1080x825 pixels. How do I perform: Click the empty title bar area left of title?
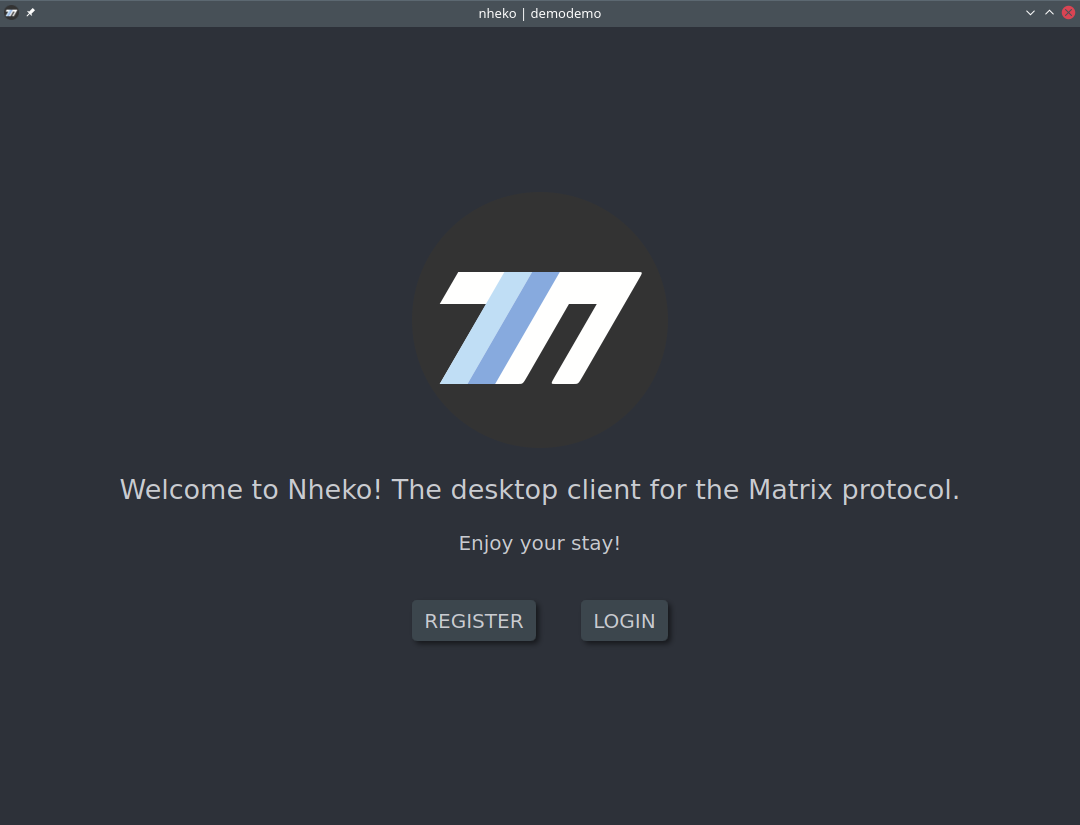[x=250, y=13]
